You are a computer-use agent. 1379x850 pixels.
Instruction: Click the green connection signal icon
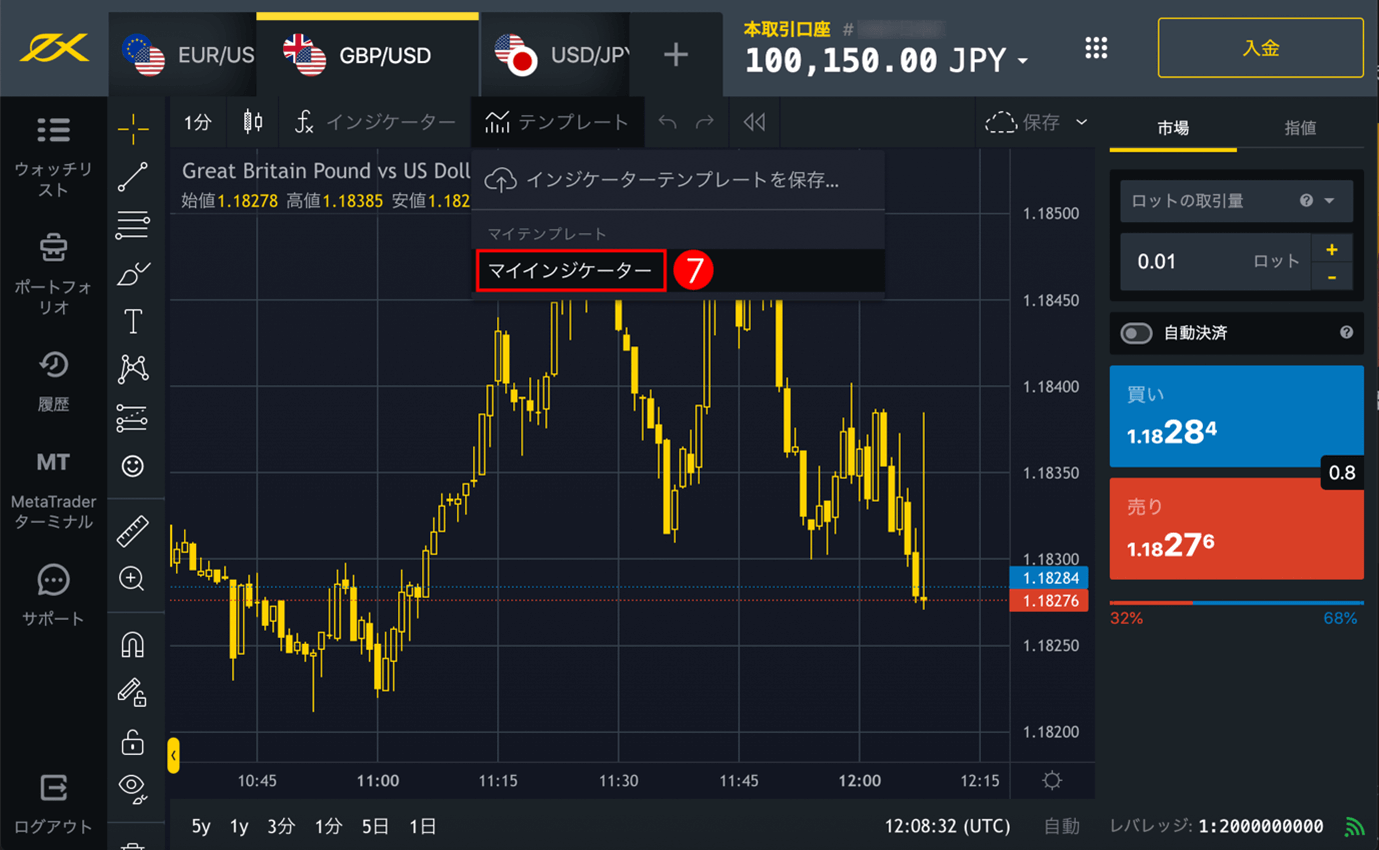click(x=1354, y=826)
